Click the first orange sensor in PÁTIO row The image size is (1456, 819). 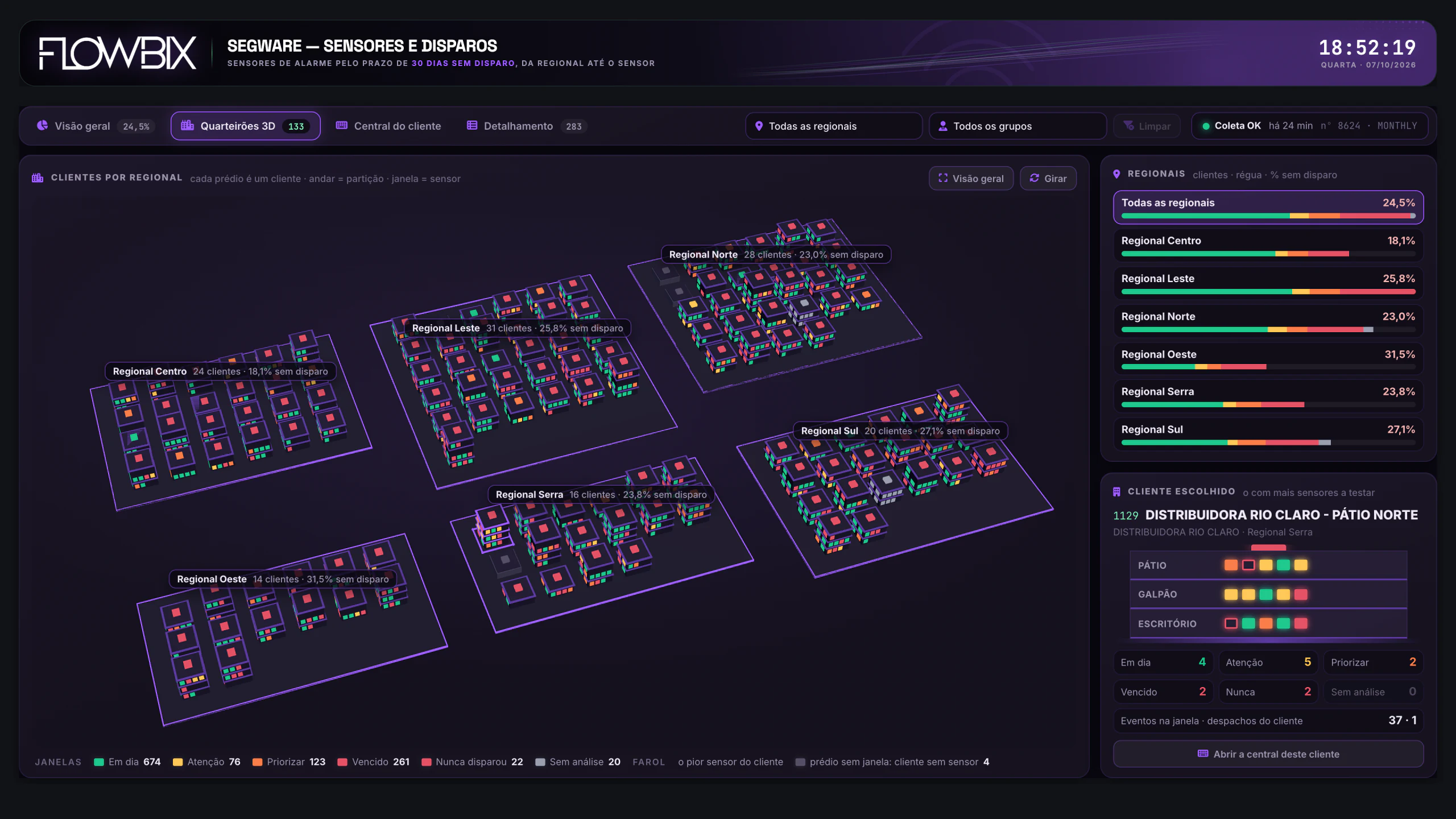pos(1231,565)
